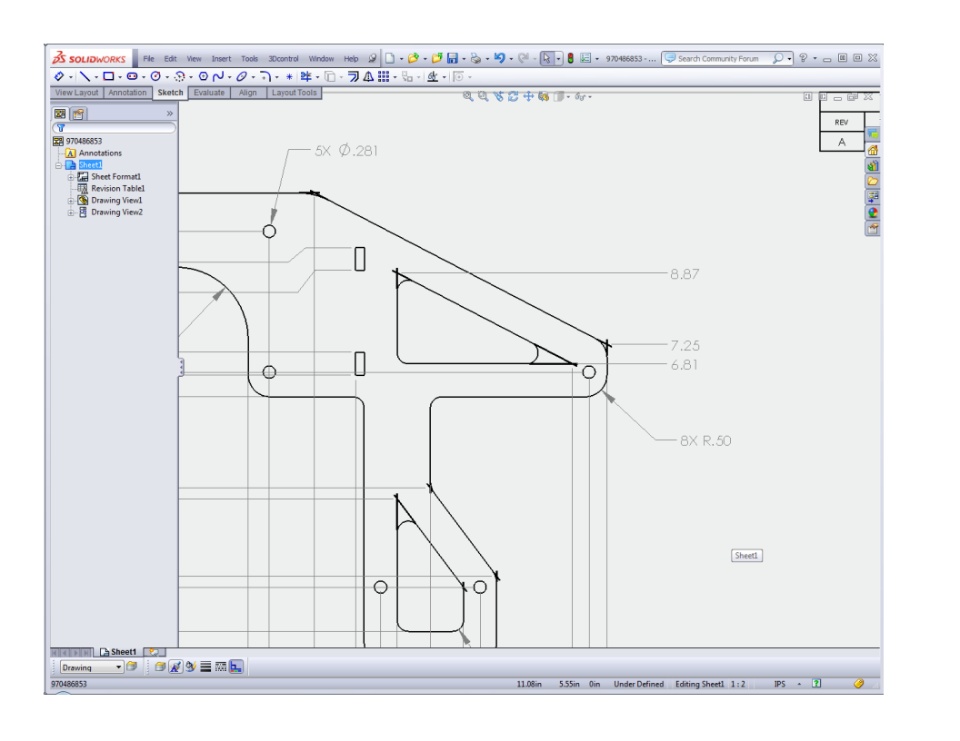Select the Straight Slot sketch tool
The width and height of the screenshot is (960, 741).
pos(132,77)
